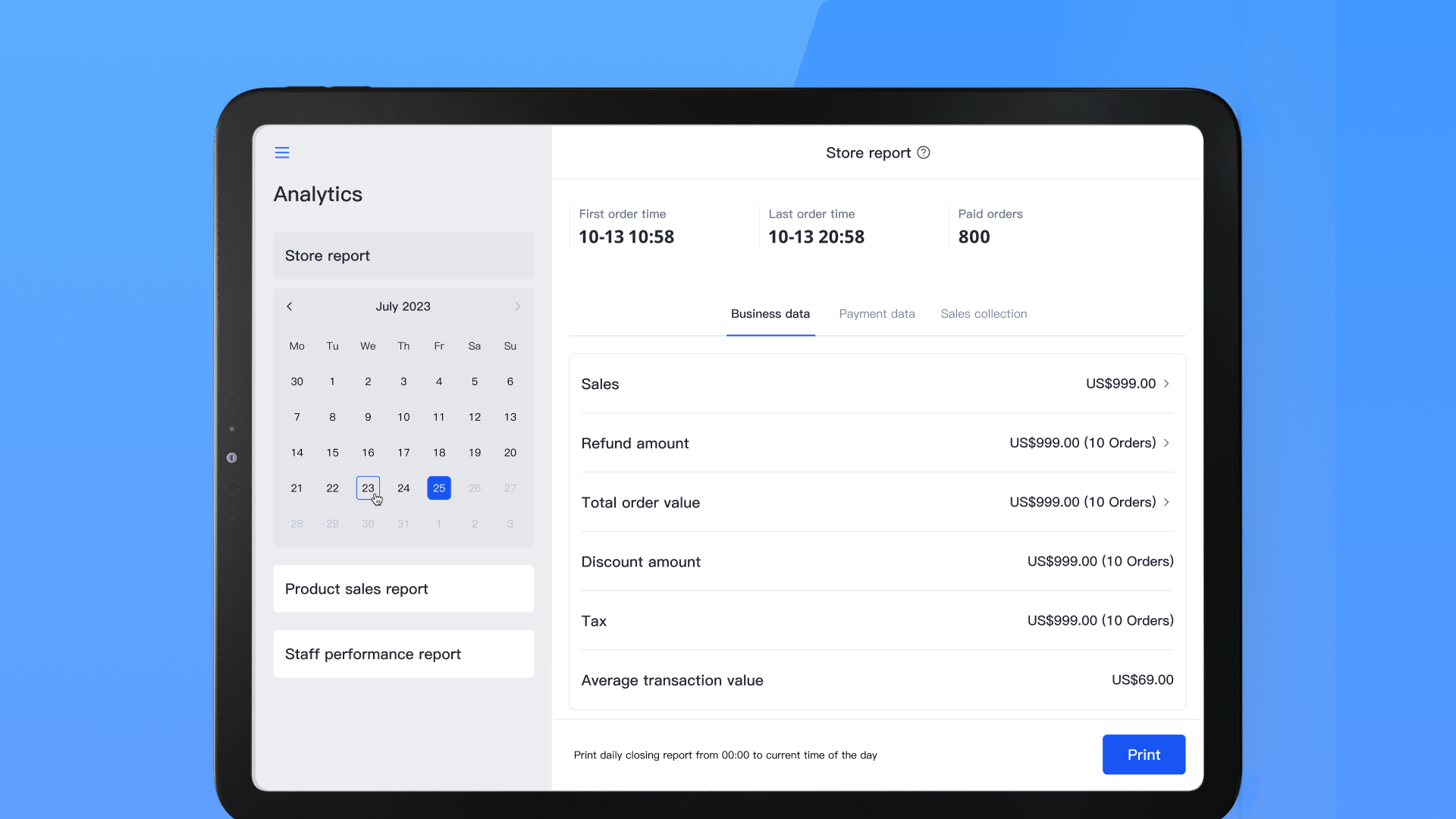The height and width of the screenshot is (819, 1456).
Task: Expand Total order value chevron
Action: click(1166, 502)
